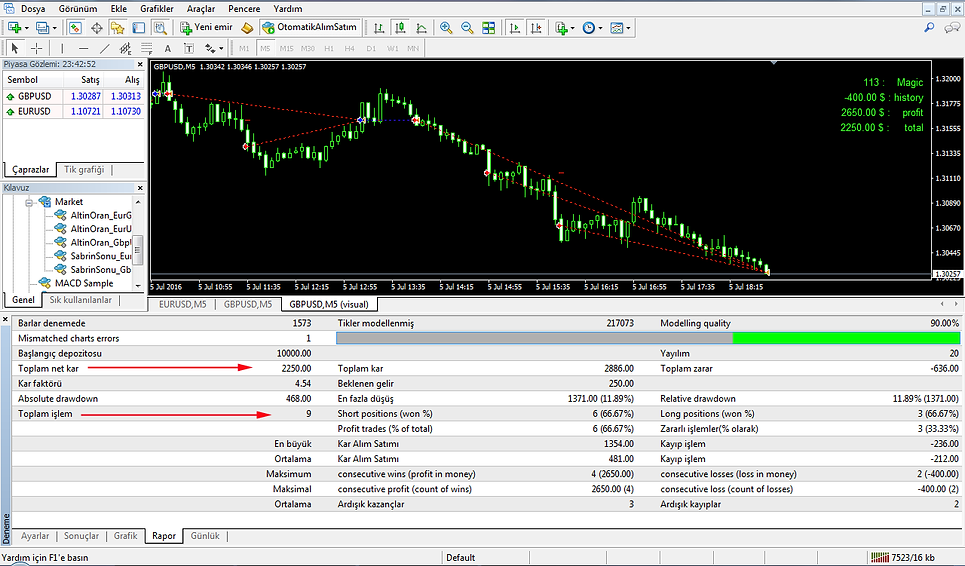
Task: Open the EURUSD,M5 chart tab
Action: 183,304
